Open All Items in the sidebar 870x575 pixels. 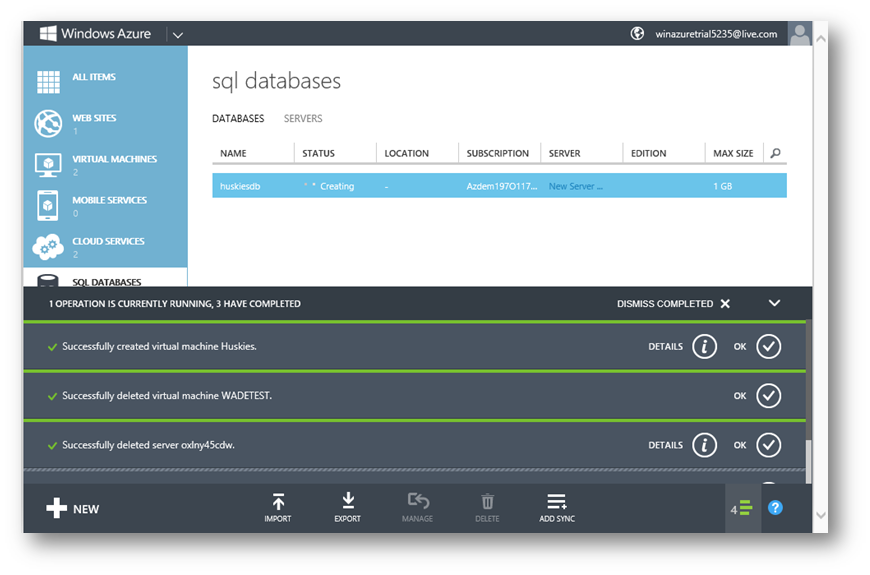[105, 82]
